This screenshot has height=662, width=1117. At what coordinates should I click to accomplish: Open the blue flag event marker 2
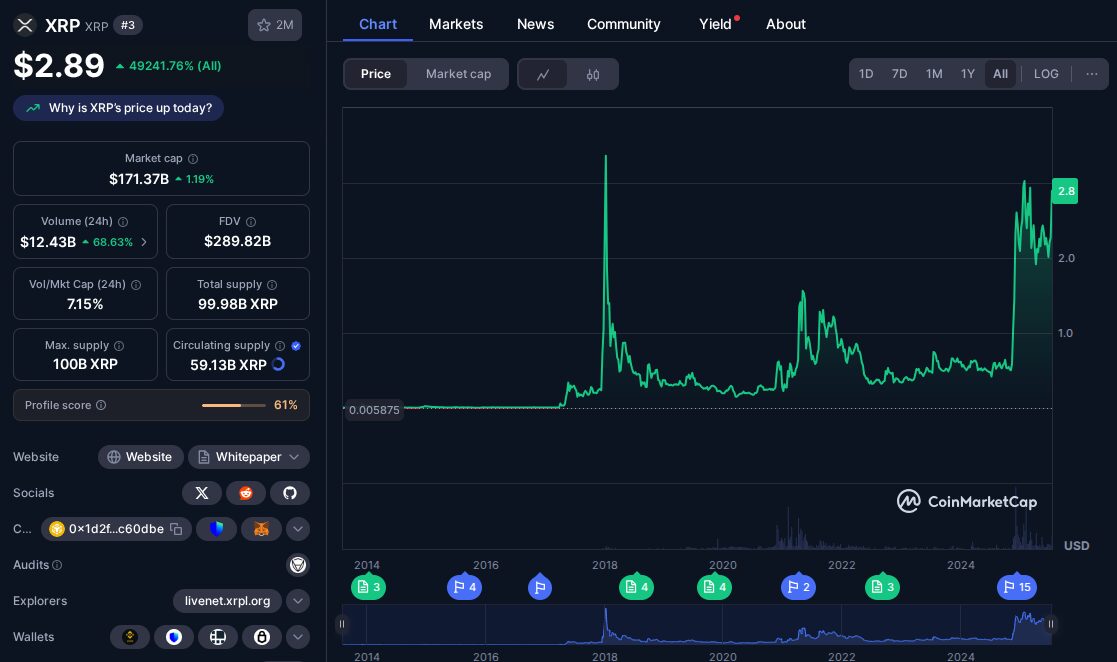point(799,586)
